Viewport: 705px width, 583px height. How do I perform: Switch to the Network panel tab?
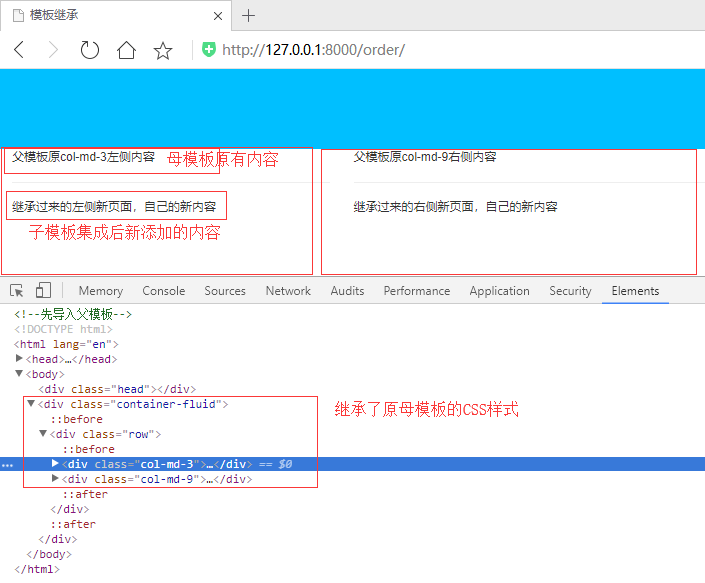288,291
